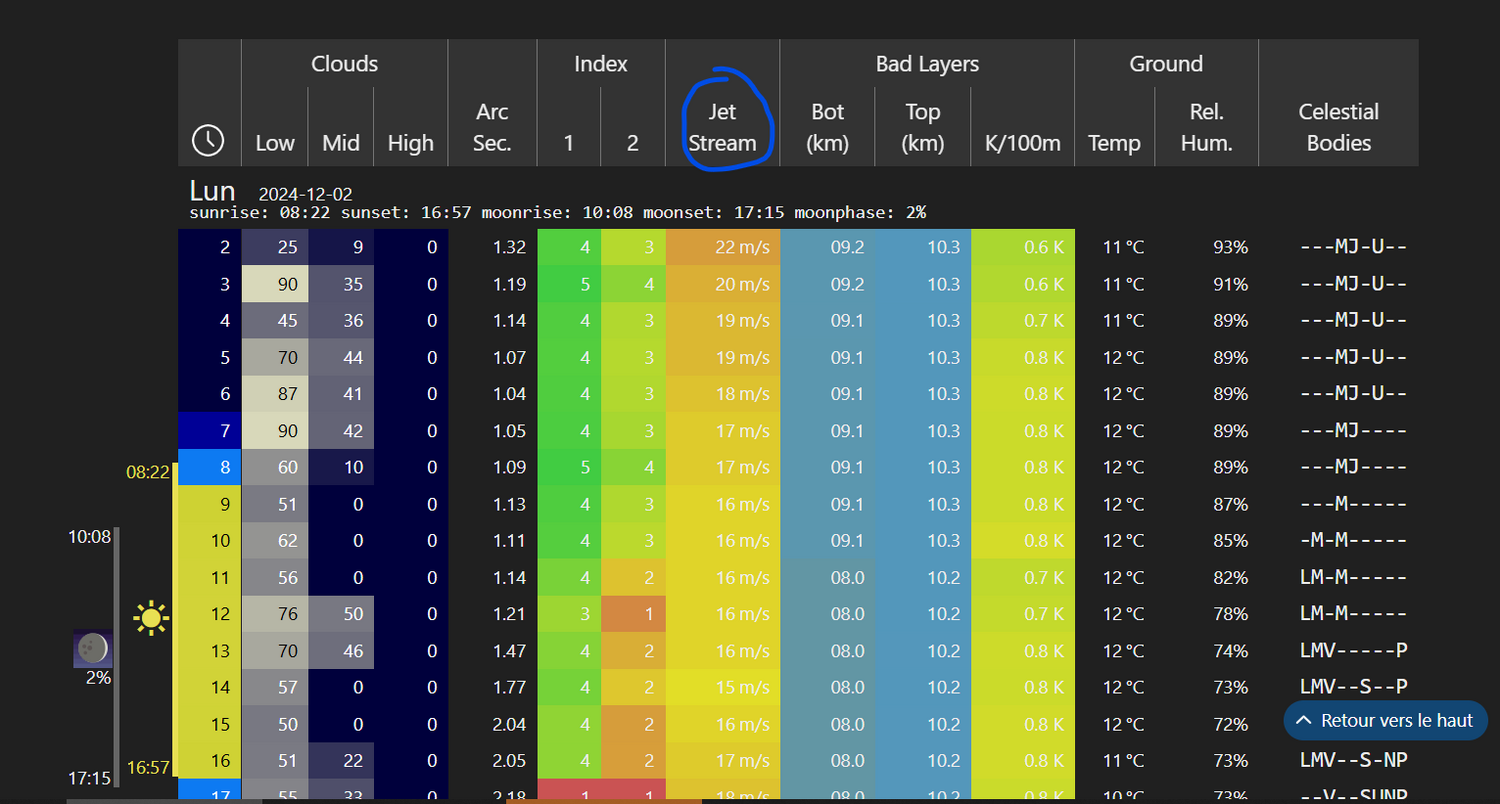Click the Mid clouds column header
The width and height of the screenshot is (1500, 804).
click(x=341, y=143)
